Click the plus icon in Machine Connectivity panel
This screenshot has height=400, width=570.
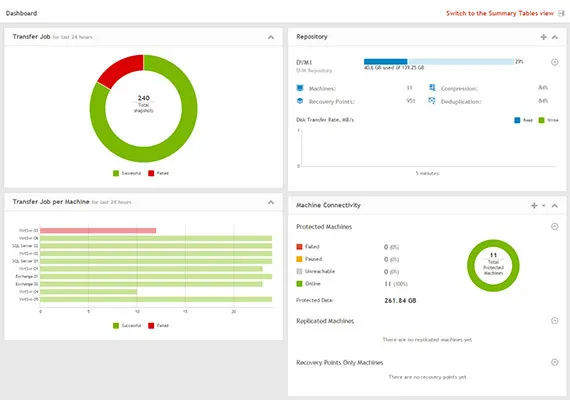tap(534, 205)
